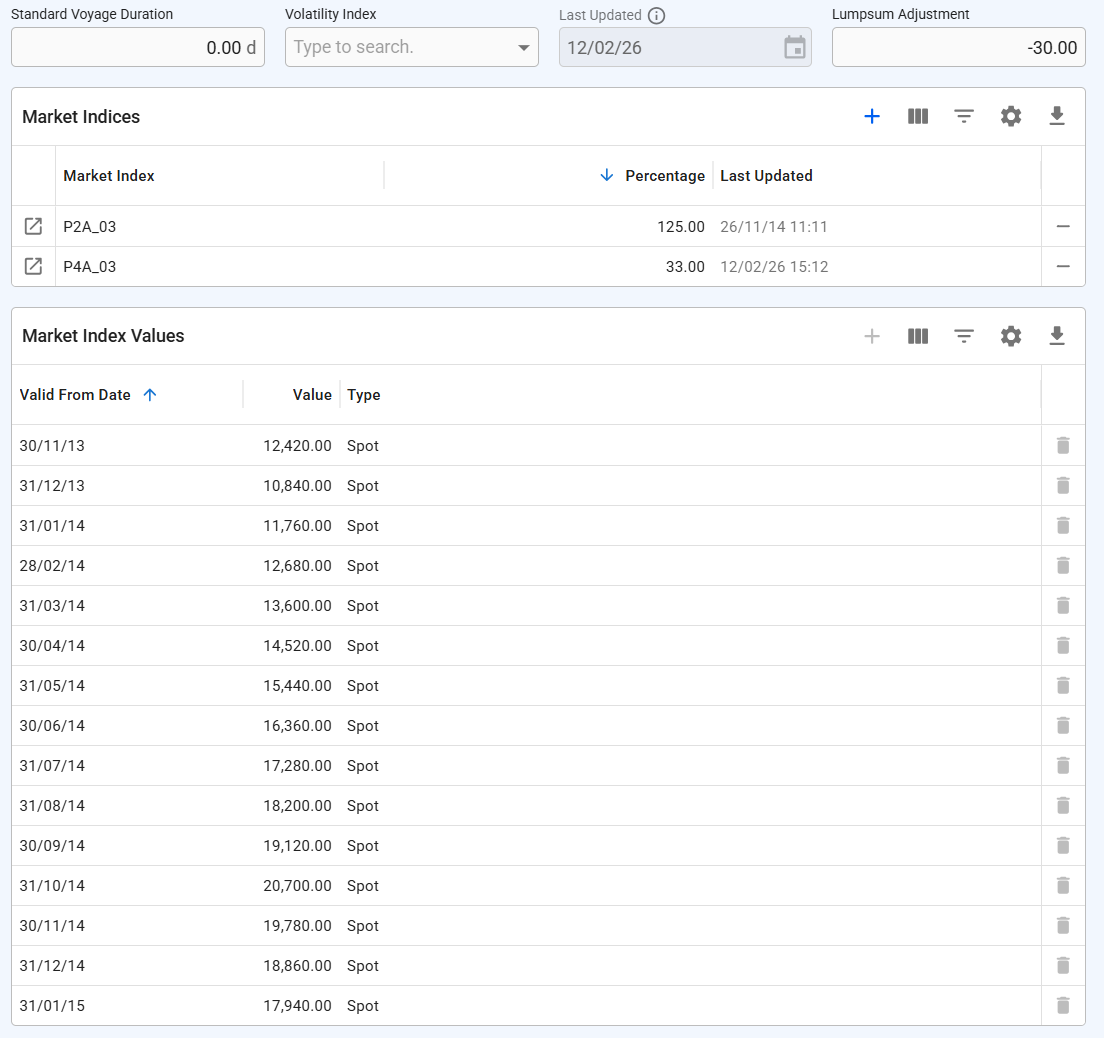
Task: Download Market Index Values table
Action: tap(1057, 336)
